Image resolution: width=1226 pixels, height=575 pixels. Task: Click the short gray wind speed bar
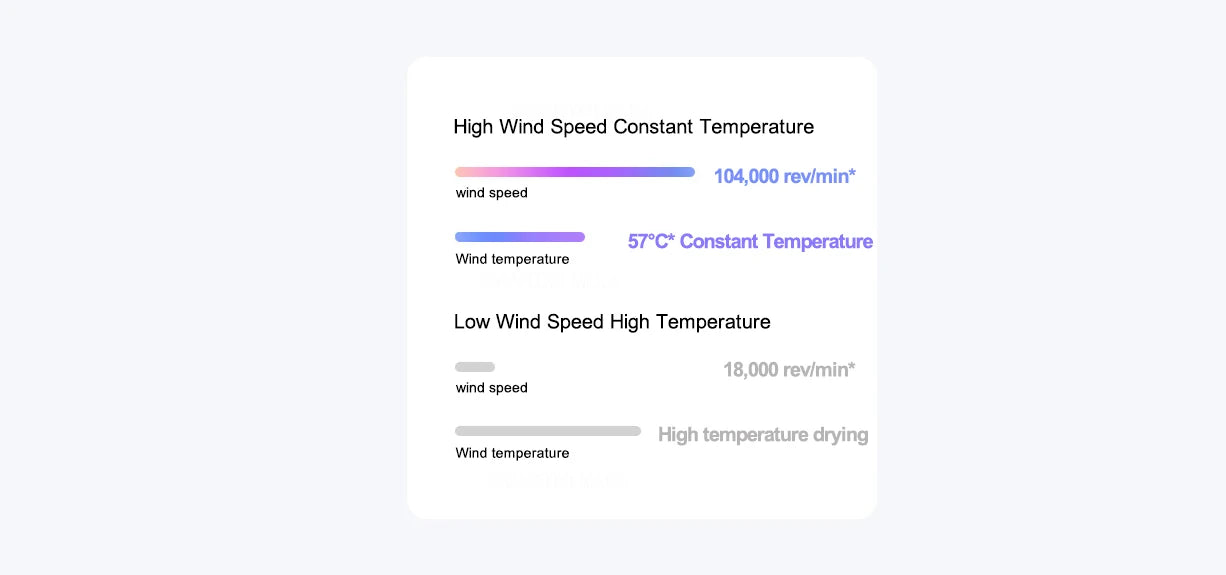point(475,367)
